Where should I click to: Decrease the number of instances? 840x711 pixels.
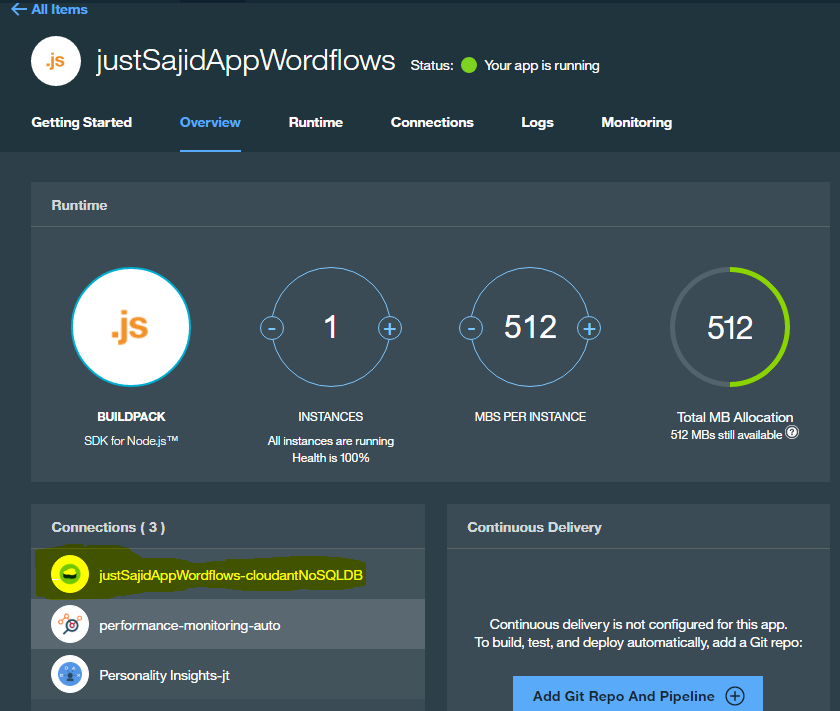pos(272,328)
